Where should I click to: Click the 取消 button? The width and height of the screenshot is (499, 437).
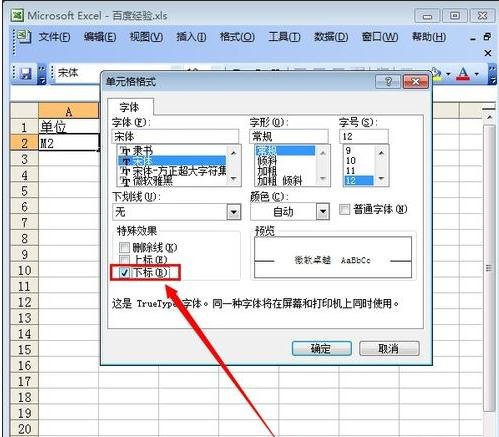tap(389, 349)
